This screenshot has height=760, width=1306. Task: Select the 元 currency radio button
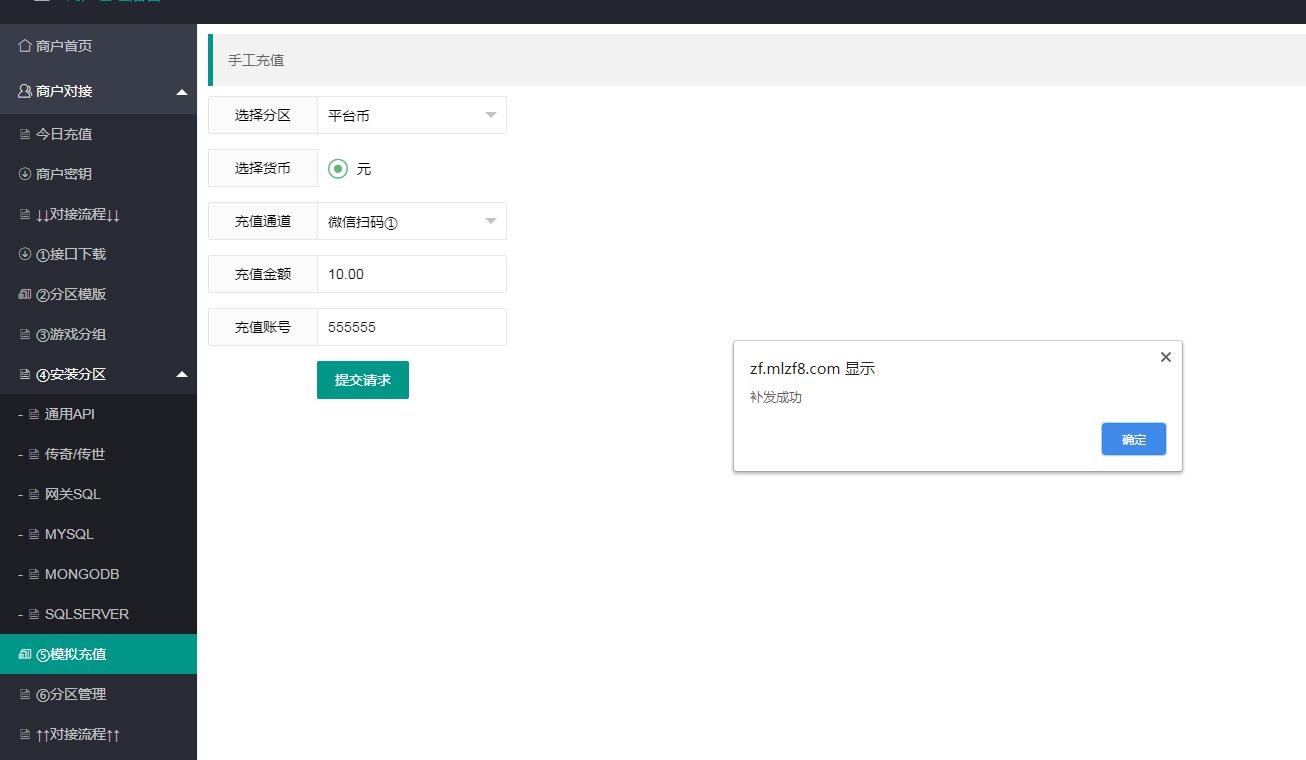click(338, 169)
